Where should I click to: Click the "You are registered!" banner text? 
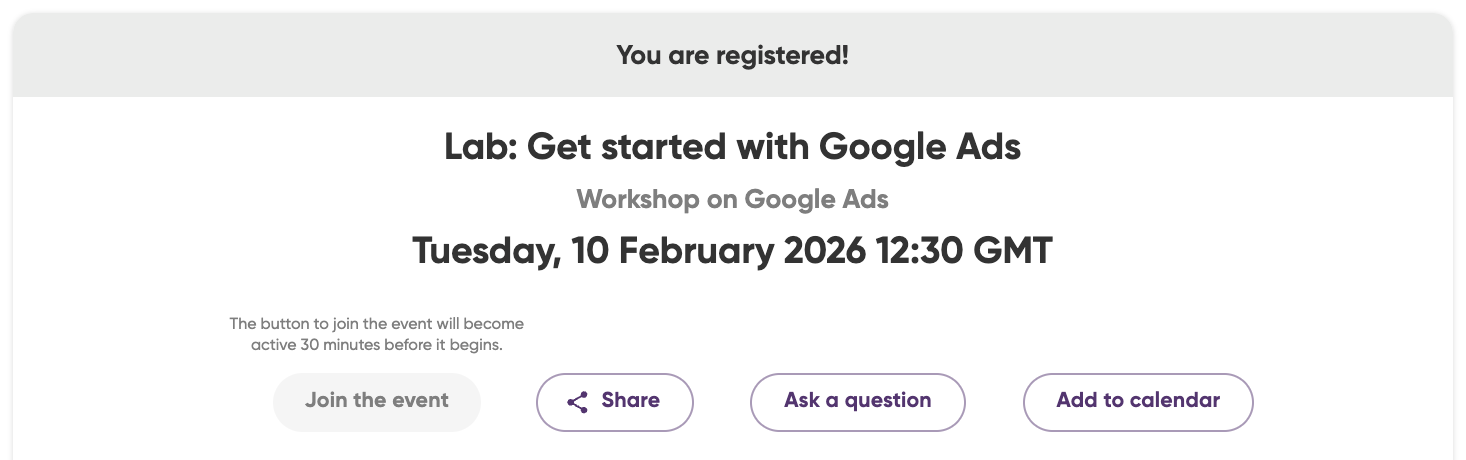click(x=732, y=55)
